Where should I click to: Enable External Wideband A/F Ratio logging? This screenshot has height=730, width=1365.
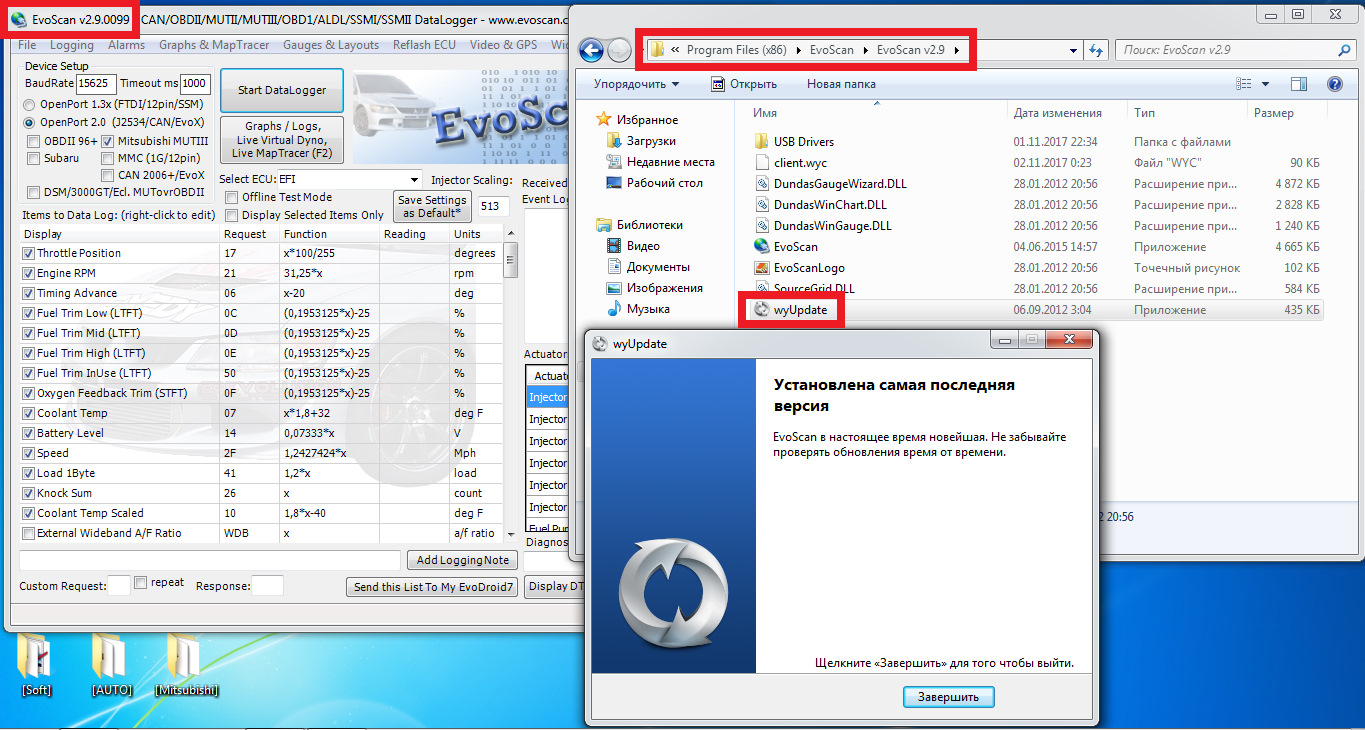pos(27,532)
